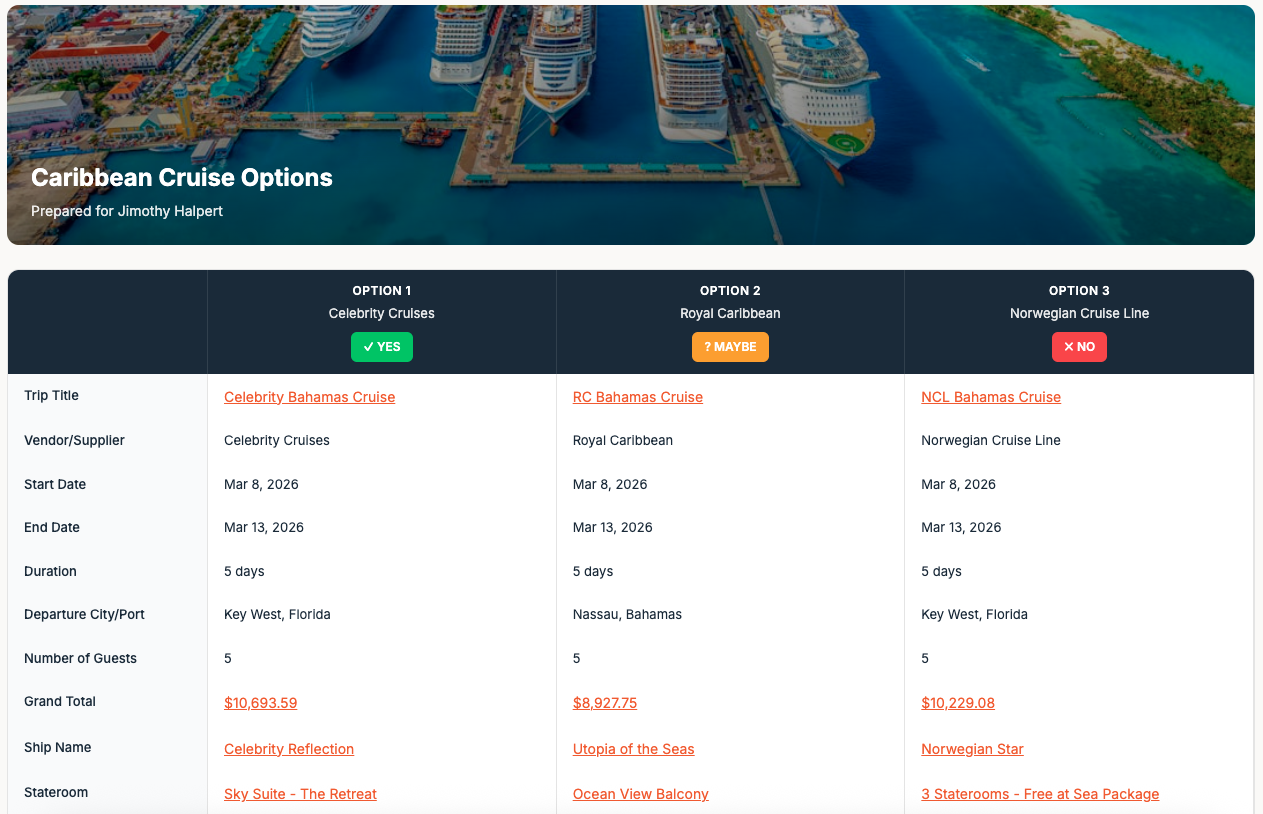Open the RC Bahamas Cruise link
The width and height of the screenshot is (1263, 814).
(x=637, y=397)
